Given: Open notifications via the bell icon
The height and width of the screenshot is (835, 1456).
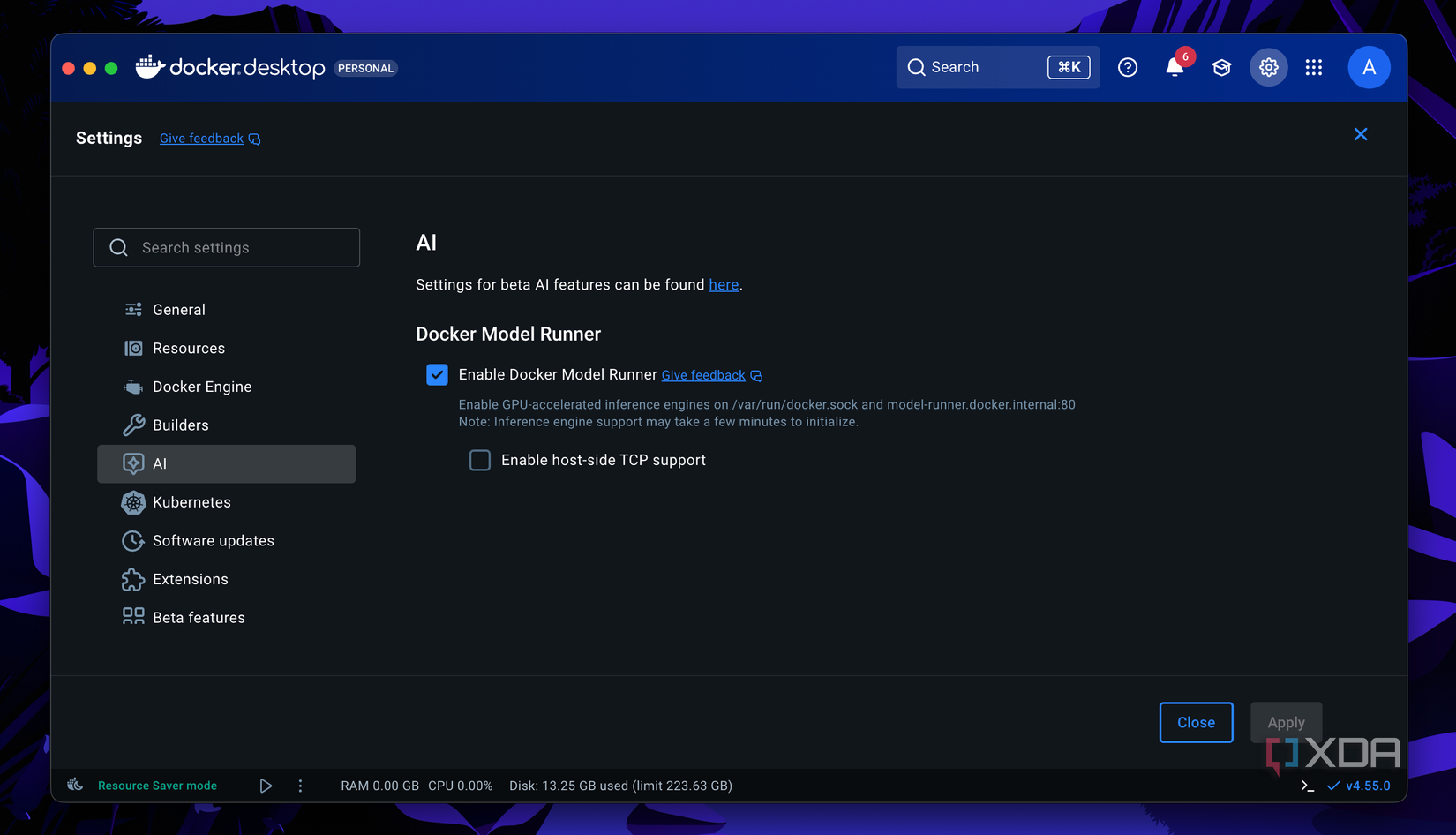Looking at the screenshot, I should (1174, 67).
